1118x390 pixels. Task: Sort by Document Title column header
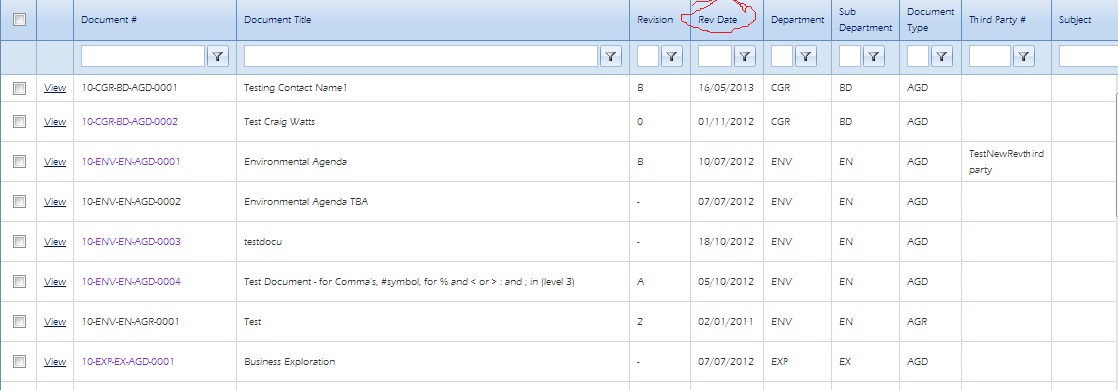point(277,20)
